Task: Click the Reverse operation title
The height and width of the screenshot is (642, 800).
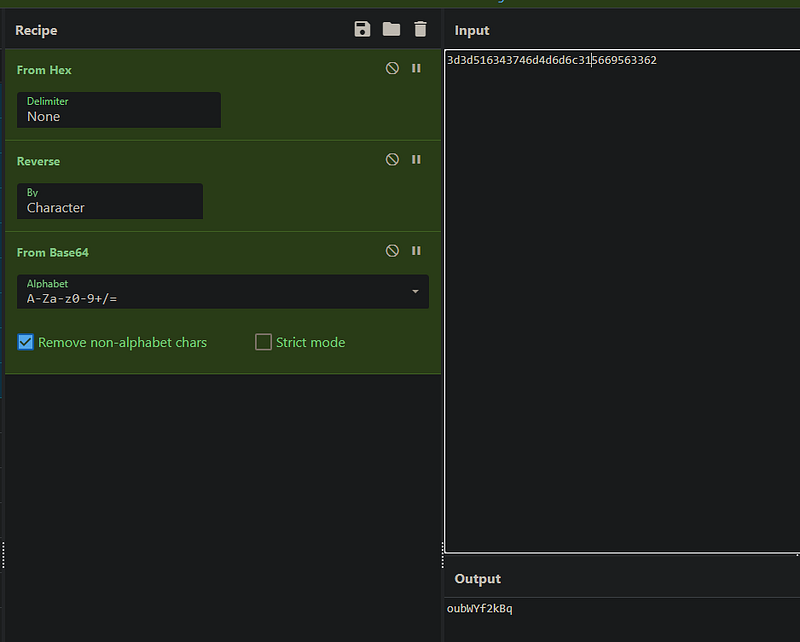Action: pos(38,161)
